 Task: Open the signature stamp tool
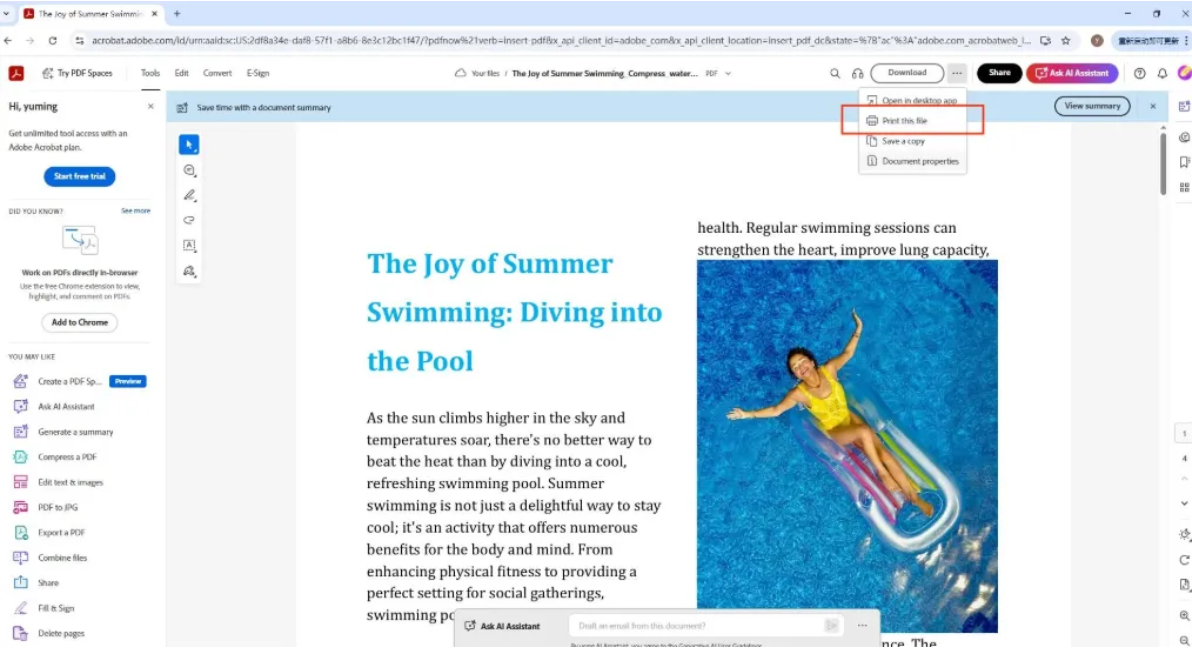(x=189, y=271)
